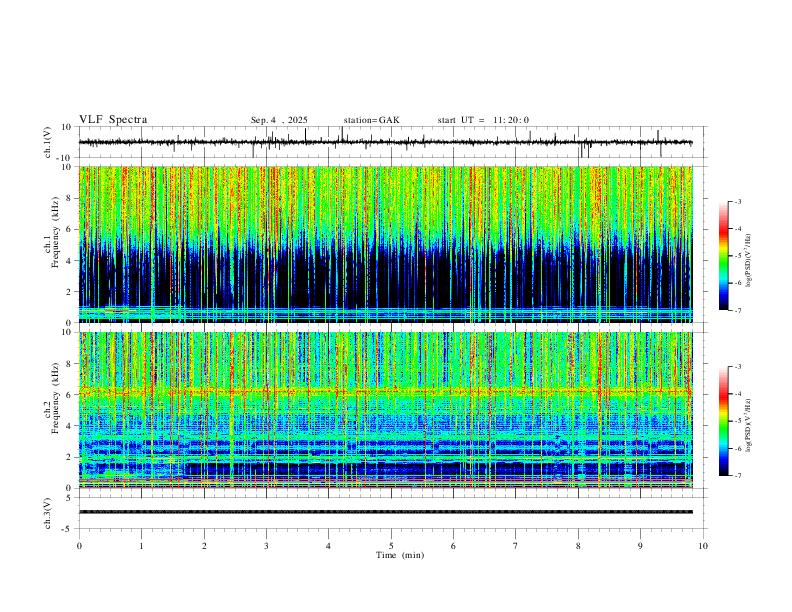Click the "Time (min)" axis label
Screen dimensions: 792x612
(400, 555)
